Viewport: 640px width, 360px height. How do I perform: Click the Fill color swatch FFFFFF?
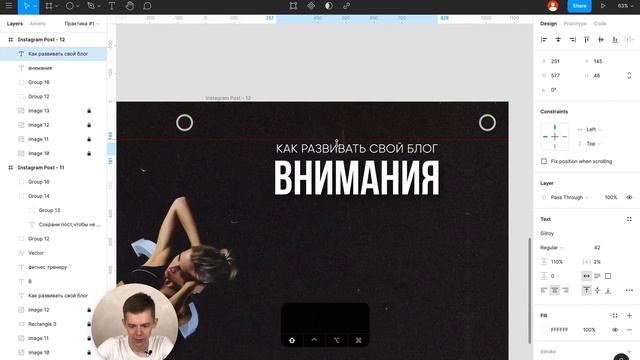pyautogui.click(x=544, y=330)
